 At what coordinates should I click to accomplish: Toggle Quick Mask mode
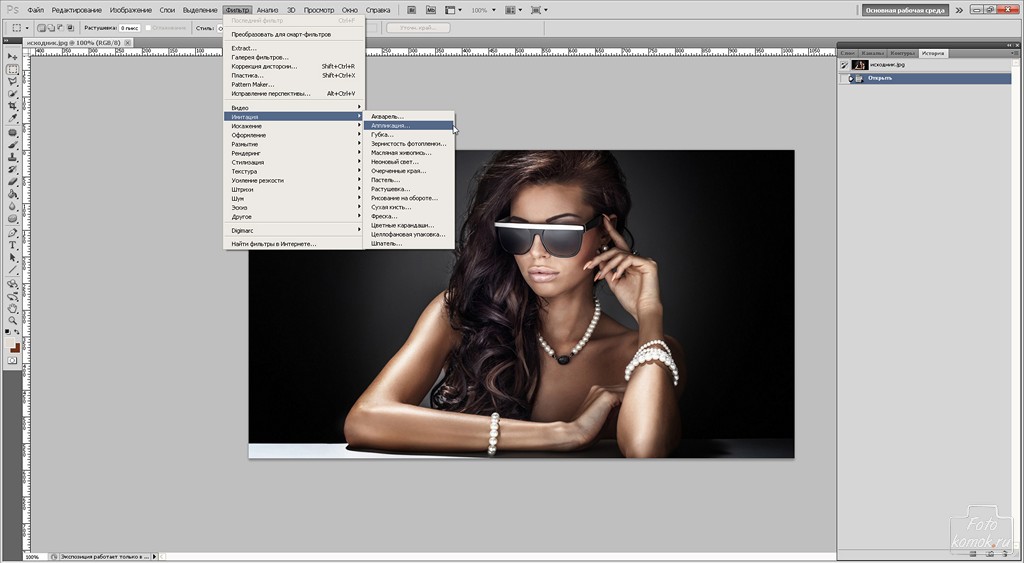12,361
